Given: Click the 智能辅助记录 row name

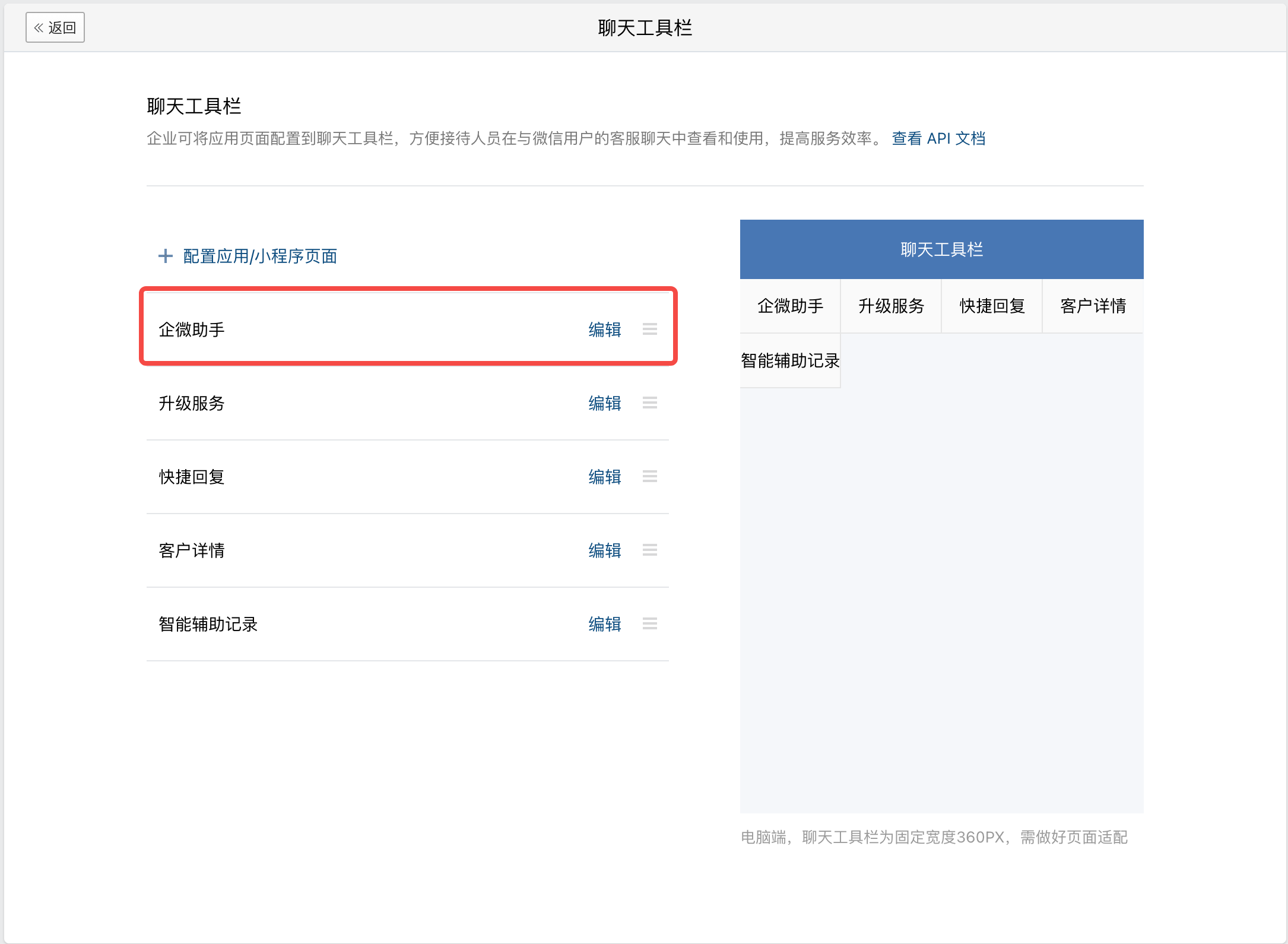Looking at the screenshot, I should pyautogui.click(x=208, y=624).
